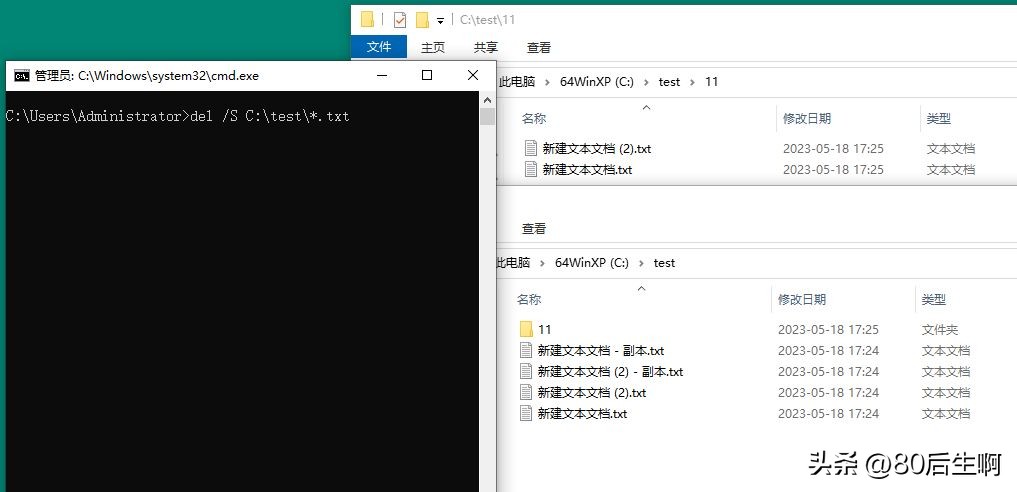Select 新建文本文档.txt icon in test folder
1017x492 pixels.
pyautogui.click(x=526, y=413)
